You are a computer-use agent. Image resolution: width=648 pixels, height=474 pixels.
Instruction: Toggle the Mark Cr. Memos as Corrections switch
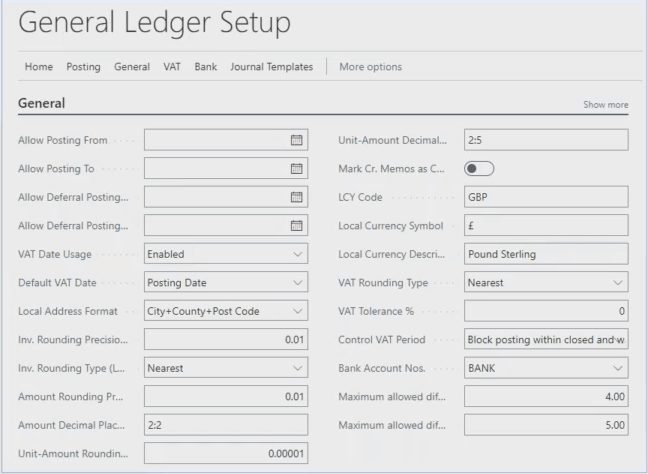(x=480, y=169)
